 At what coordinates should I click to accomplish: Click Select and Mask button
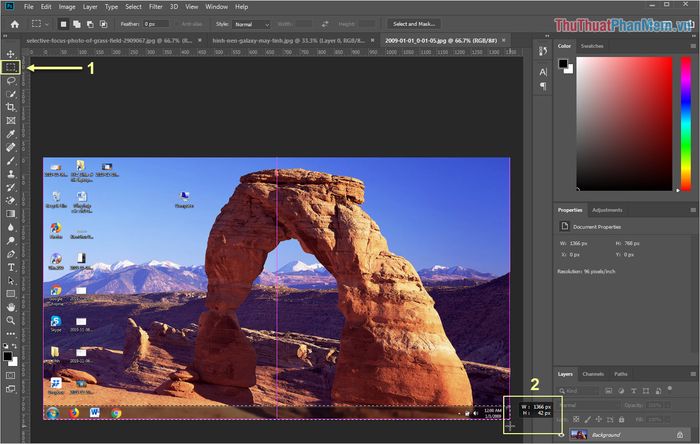click(414, 24)
